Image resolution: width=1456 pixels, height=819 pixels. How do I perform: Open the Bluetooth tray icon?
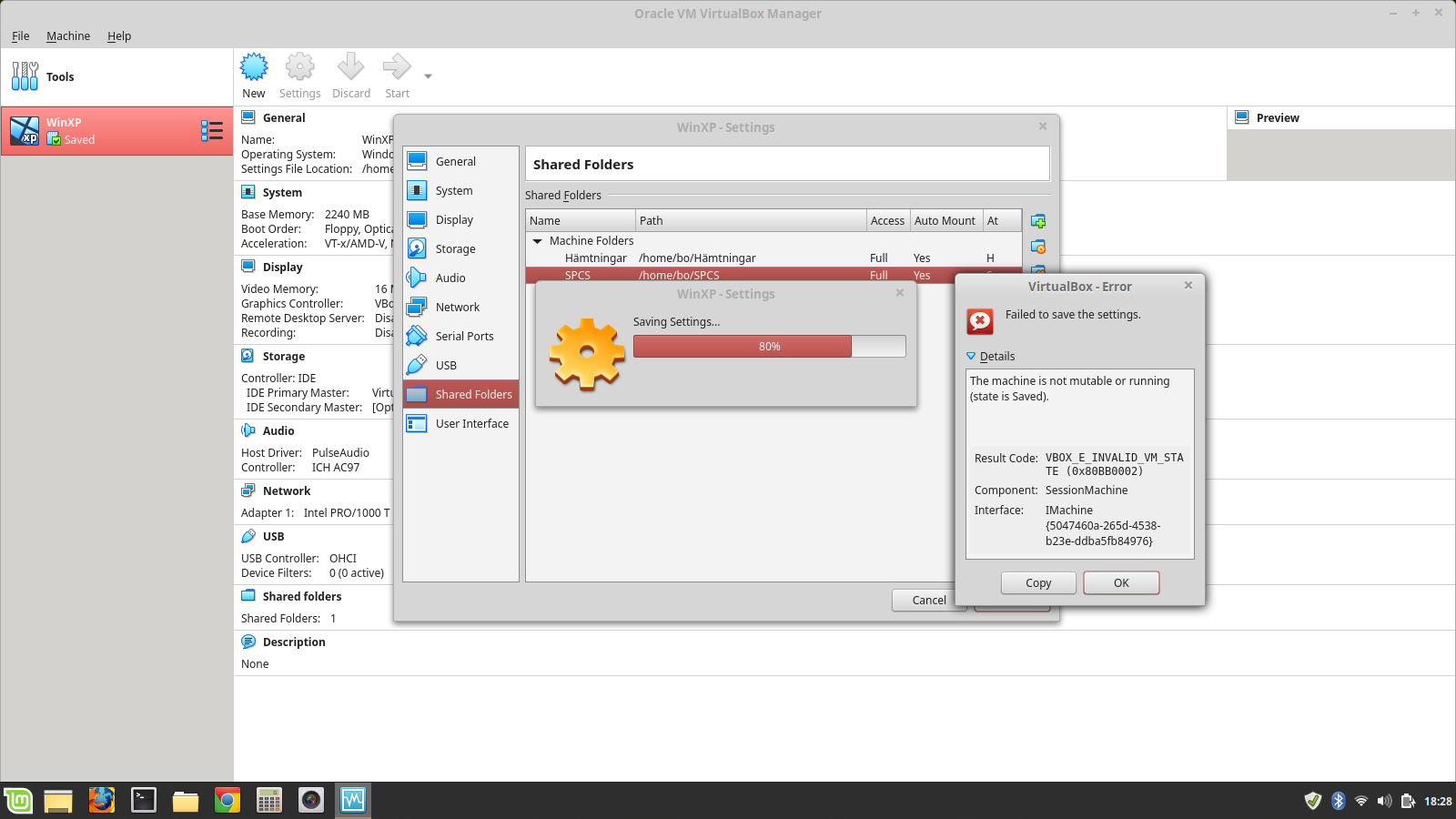1339,801
